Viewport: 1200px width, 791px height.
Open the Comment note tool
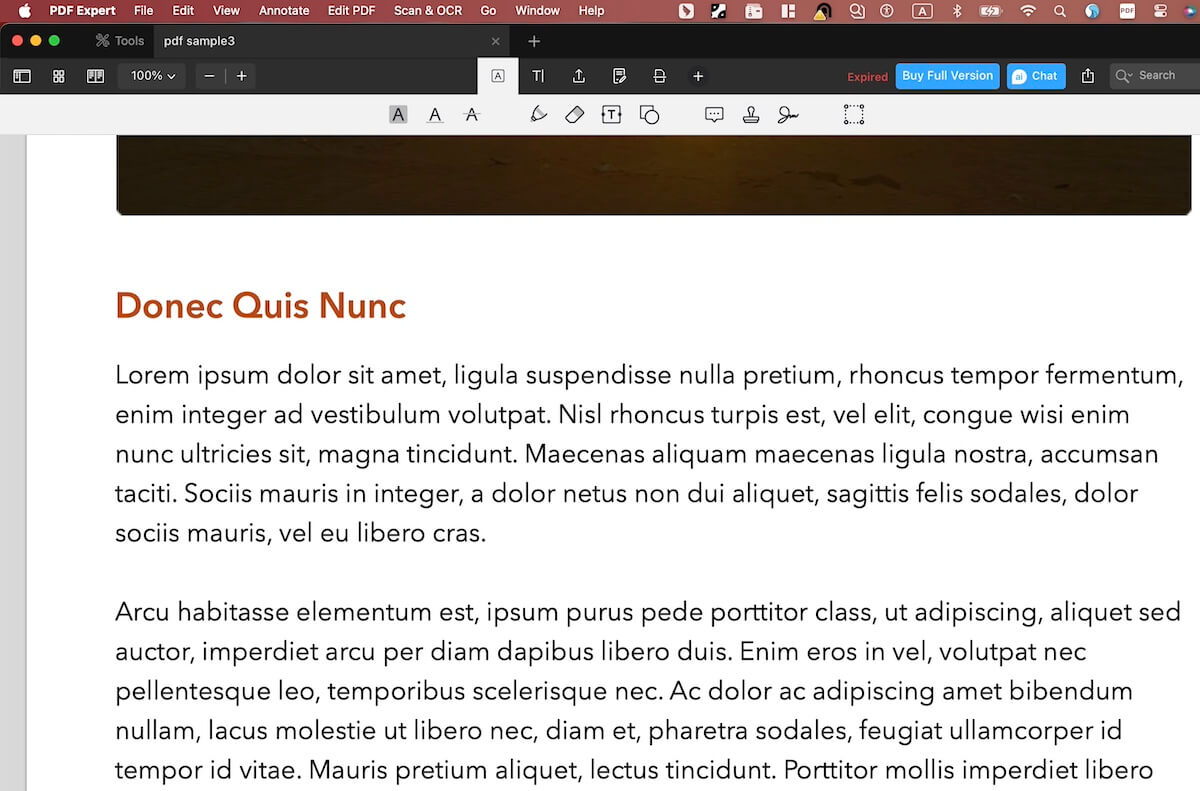pos(714,114)
